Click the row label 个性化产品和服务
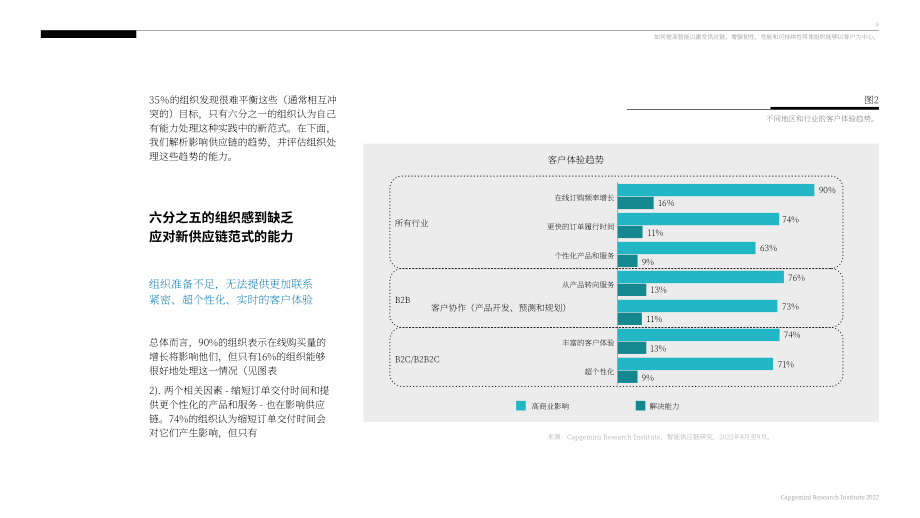The image size is (920, 518). (584, 256)
